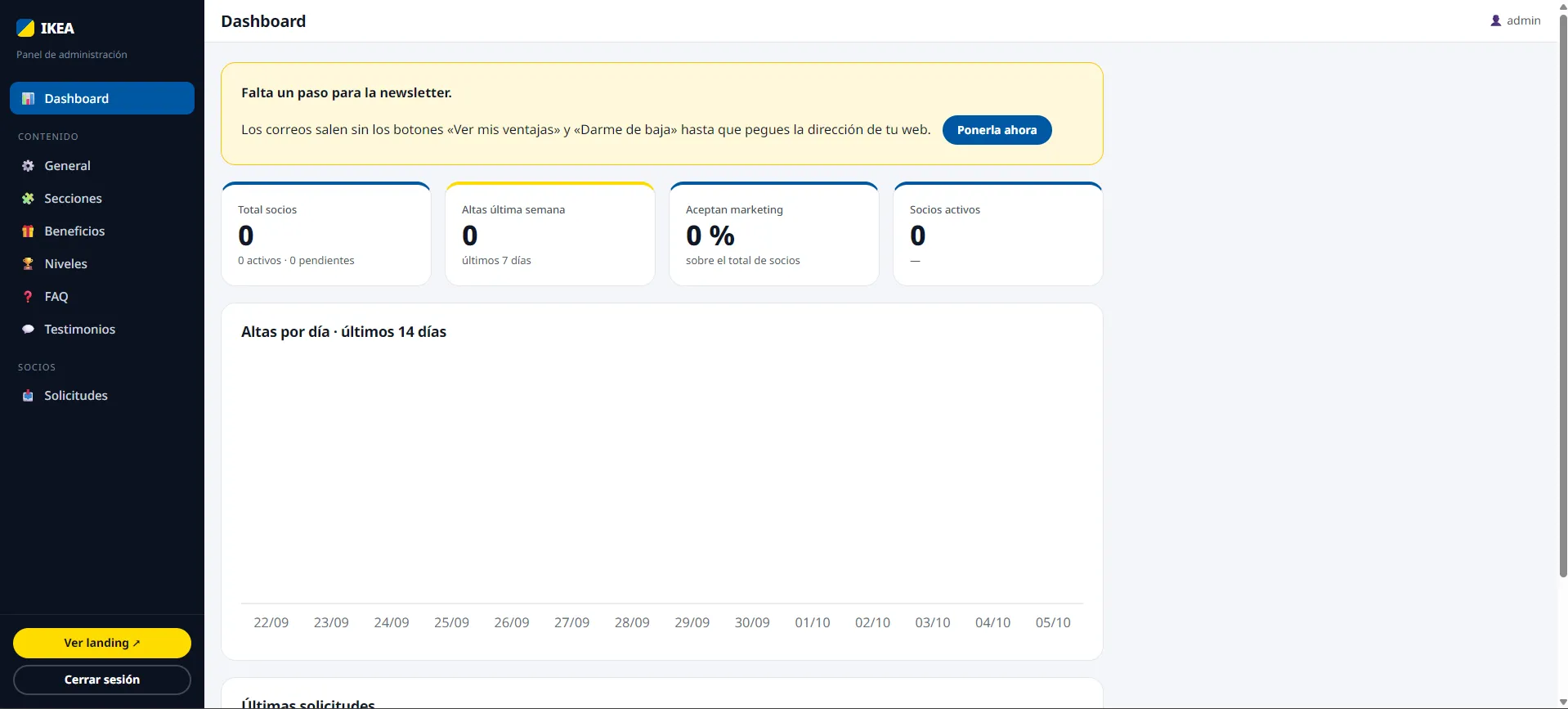The width and height of the screenshot is (1568, 709).
Task: Click "0 activos · 0 pendientes" text
Action: [296, 261]
